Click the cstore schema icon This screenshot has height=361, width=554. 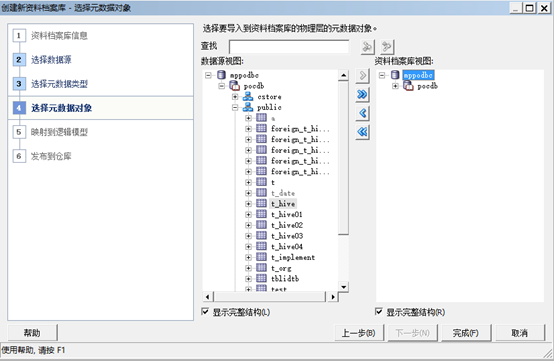coord(248,96)
